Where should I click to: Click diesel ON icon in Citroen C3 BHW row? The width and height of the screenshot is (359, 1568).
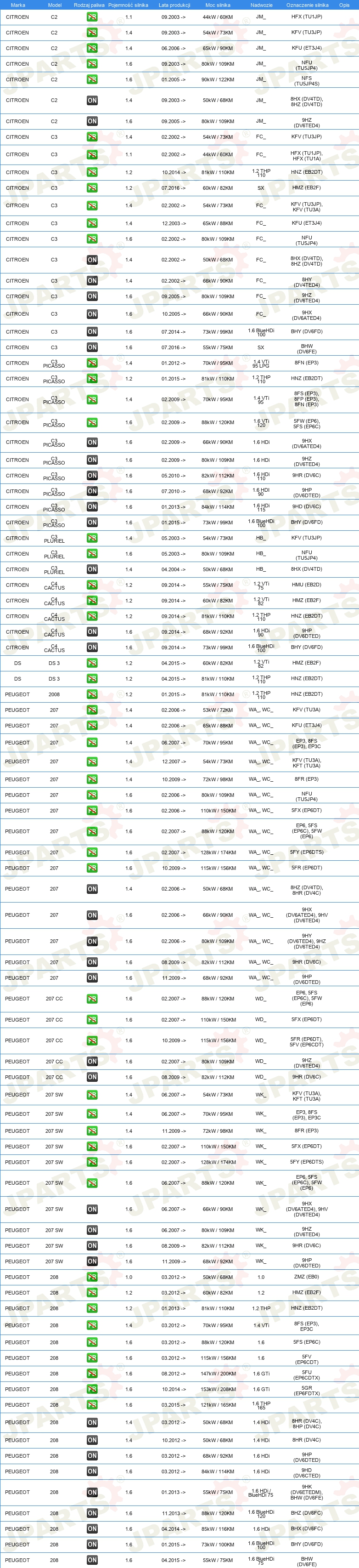click(92, 347)
